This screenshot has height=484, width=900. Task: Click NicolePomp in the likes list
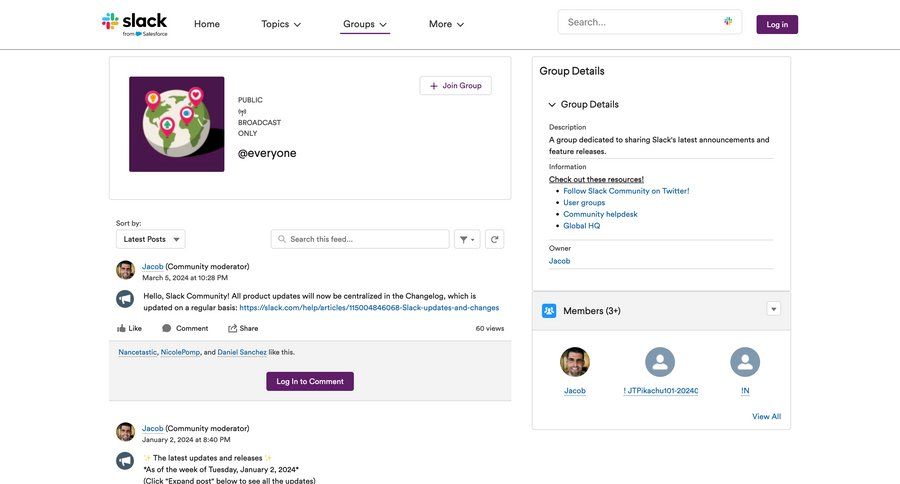coord(180,352)
